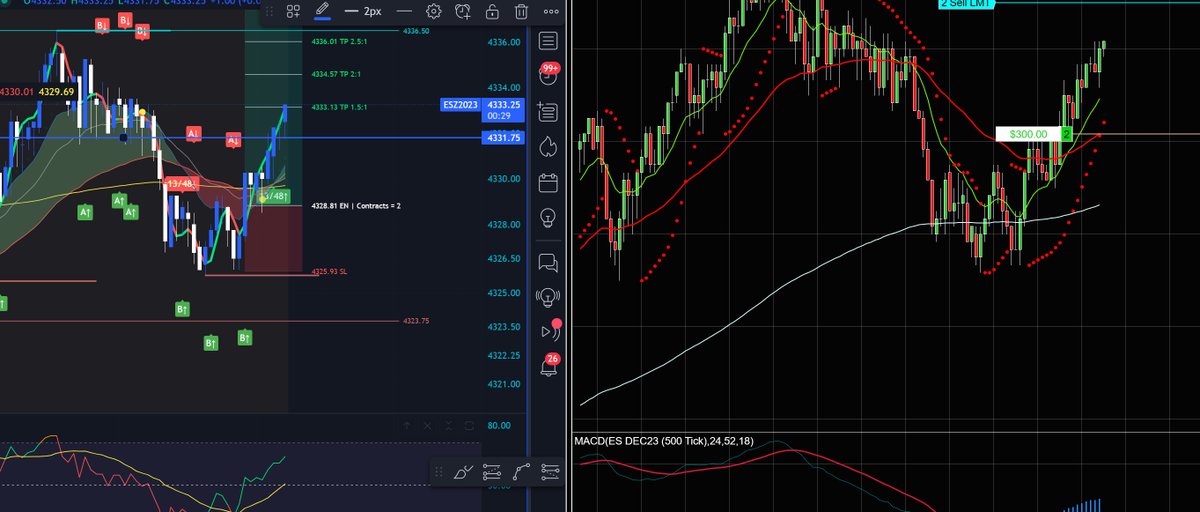Click the ESZ2023 symbol price label
1200x512 pixels.
[x=460, y=104]
